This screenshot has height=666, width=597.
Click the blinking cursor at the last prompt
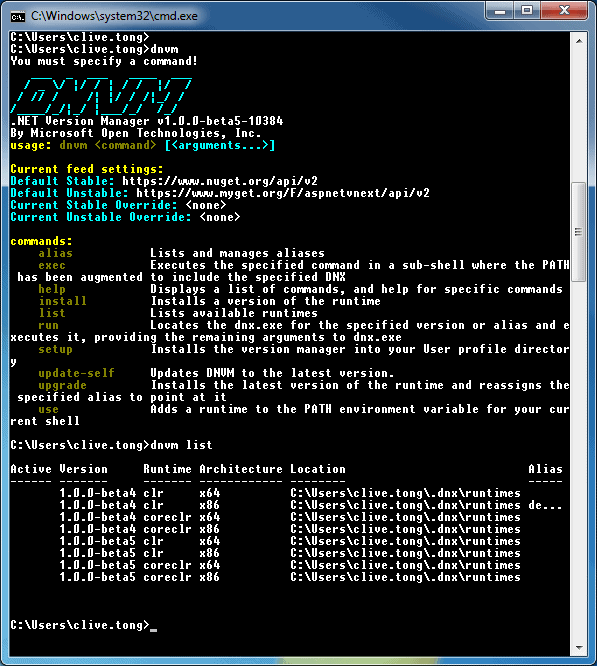click(153, 630)
